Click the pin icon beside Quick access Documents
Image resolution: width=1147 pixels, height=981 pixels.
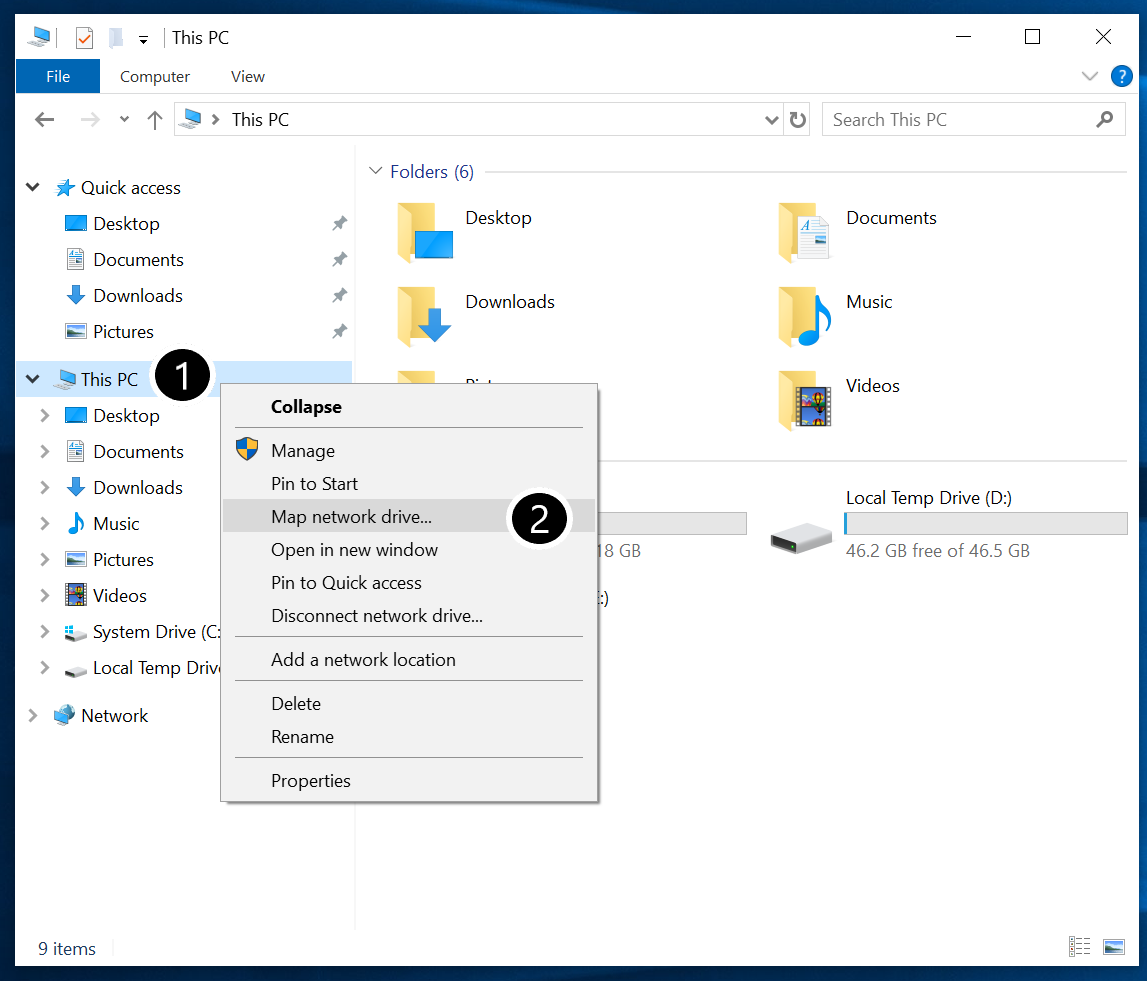click(x=339, y=259)
